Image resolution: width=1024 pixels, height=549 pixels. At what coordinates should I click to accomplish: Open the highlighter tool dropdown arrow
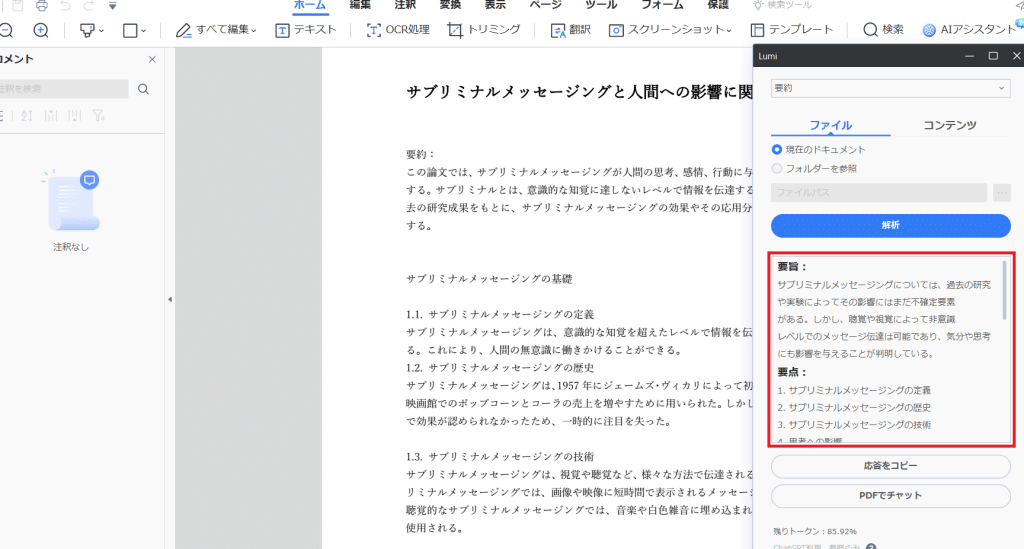[102, 30]
